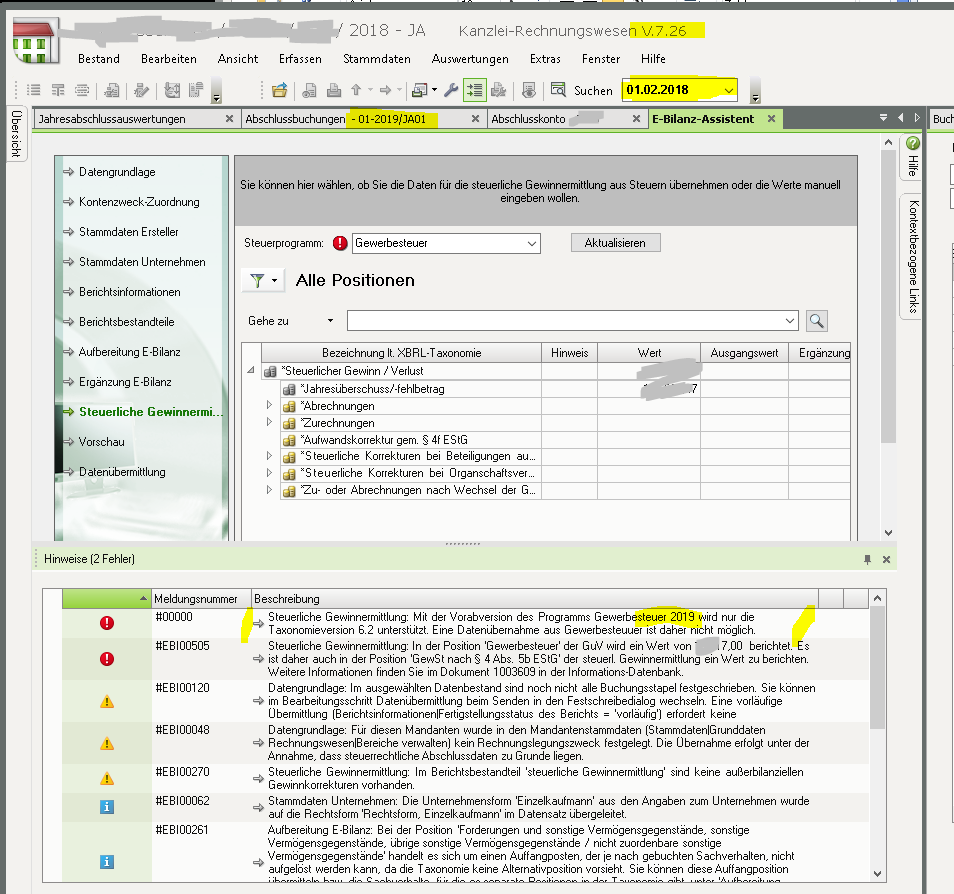This screenshot has height=894, width=954.
Task: Open the Extras menu
Action: pyautogui.click(x=545, y=59)
